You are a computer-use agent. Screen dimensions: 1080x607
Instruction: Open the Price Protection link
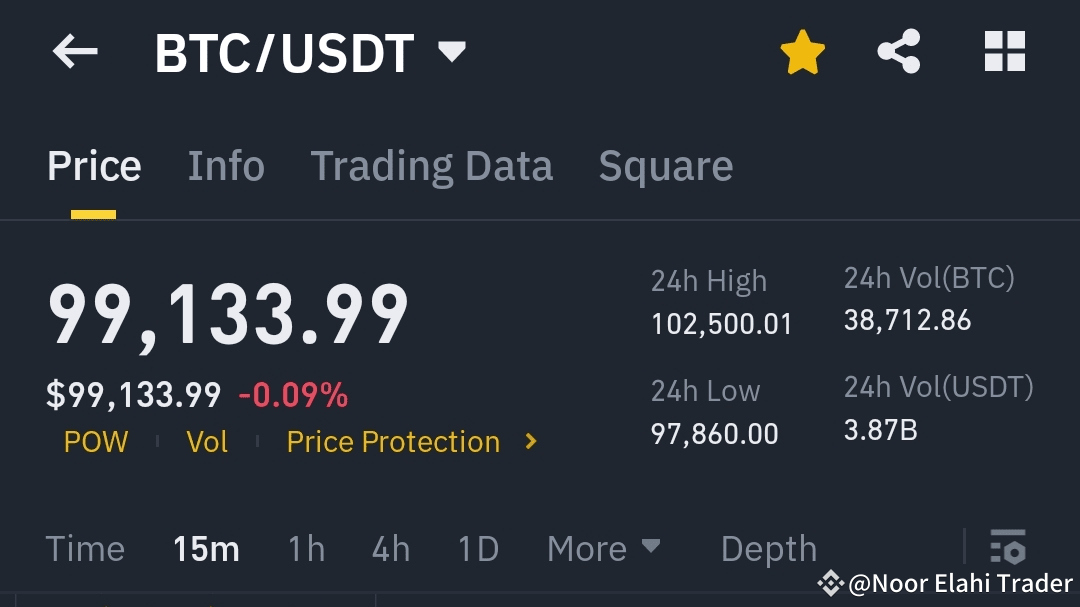click(393, 442)
